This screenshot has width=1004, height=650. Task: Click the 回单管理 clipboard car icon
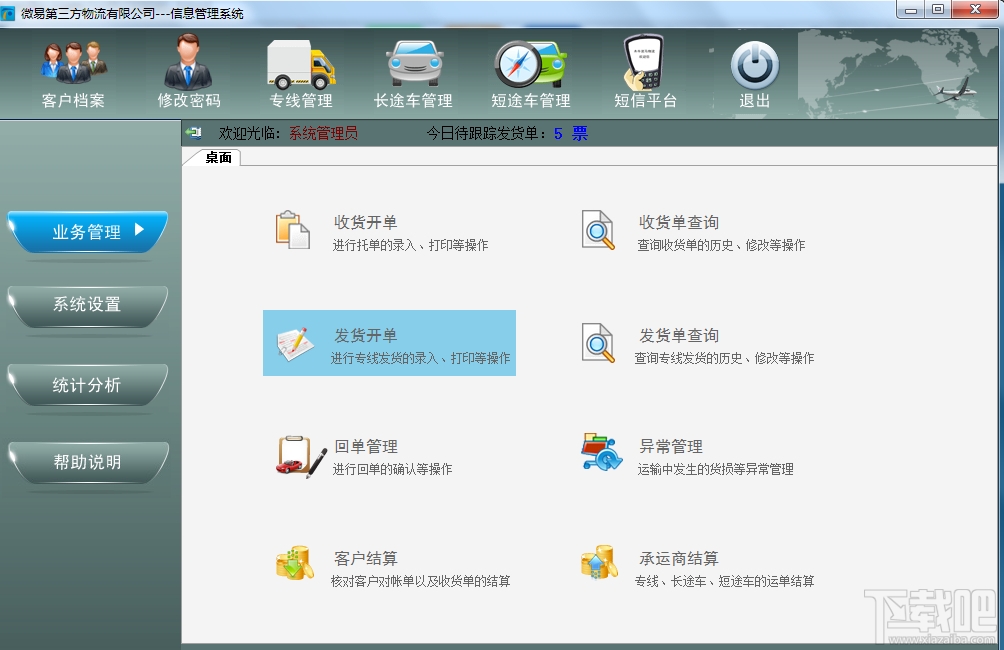[x=301, y=457]
